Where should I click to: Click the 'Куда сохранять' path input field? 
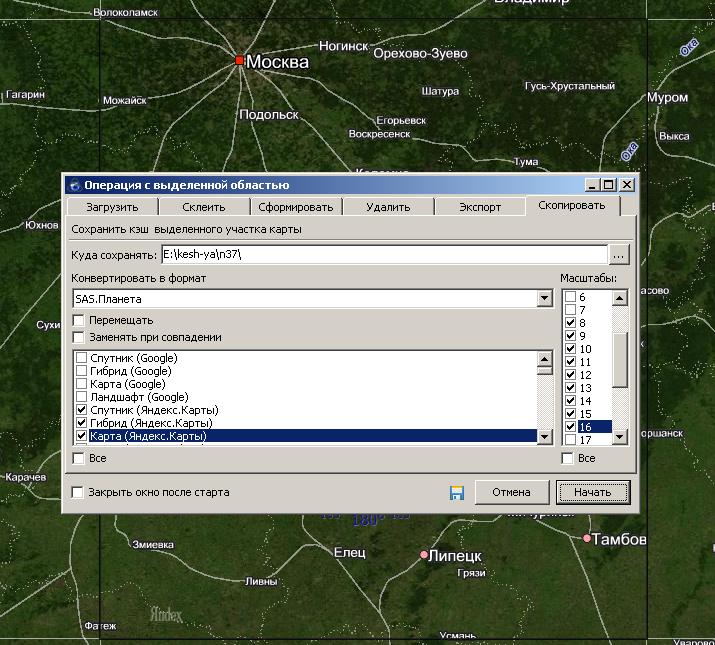383,255
